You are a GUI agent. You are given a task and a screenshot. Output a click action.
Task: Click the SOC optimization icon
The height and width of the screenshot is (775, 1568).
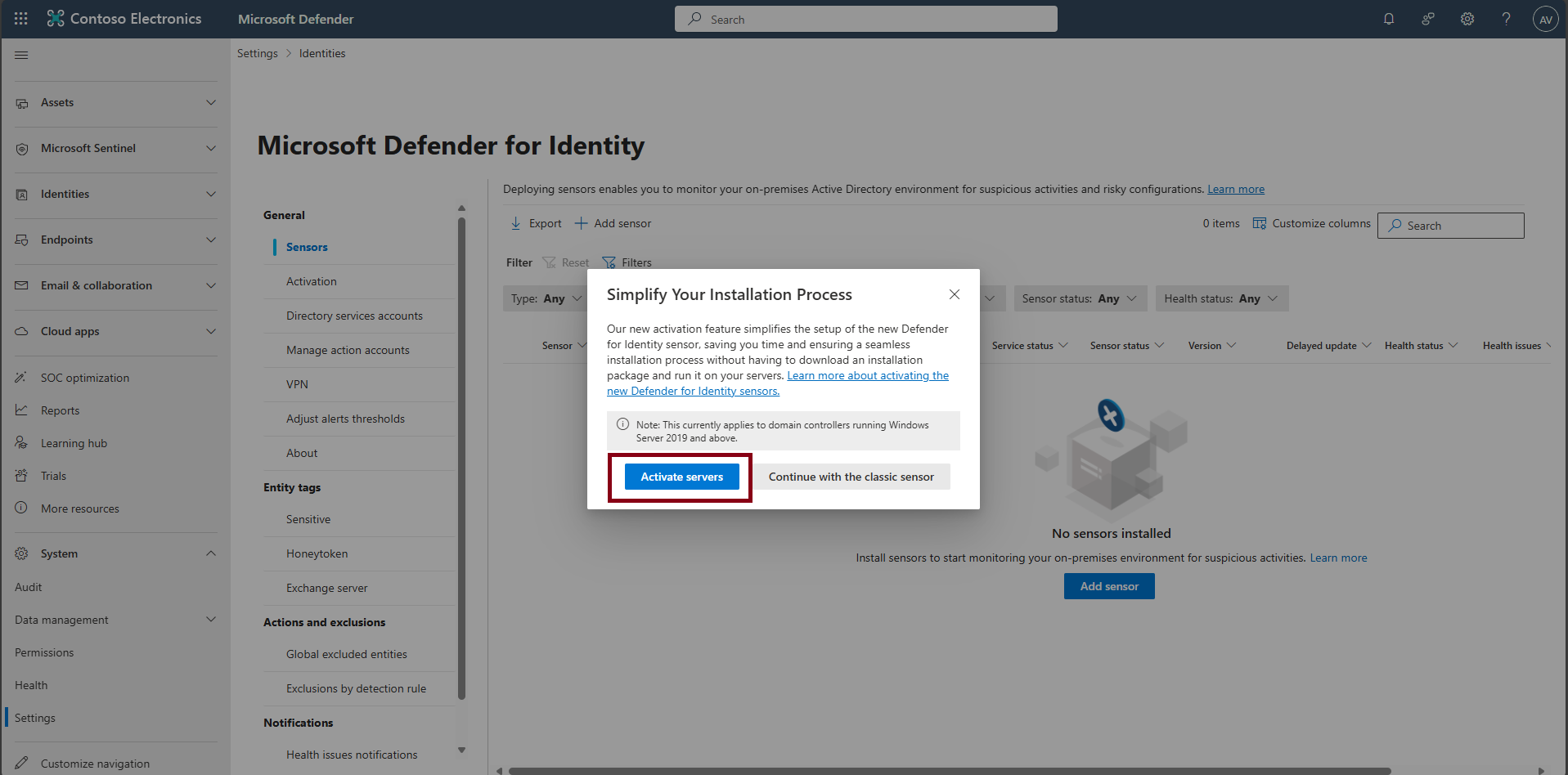pos(21,378)
